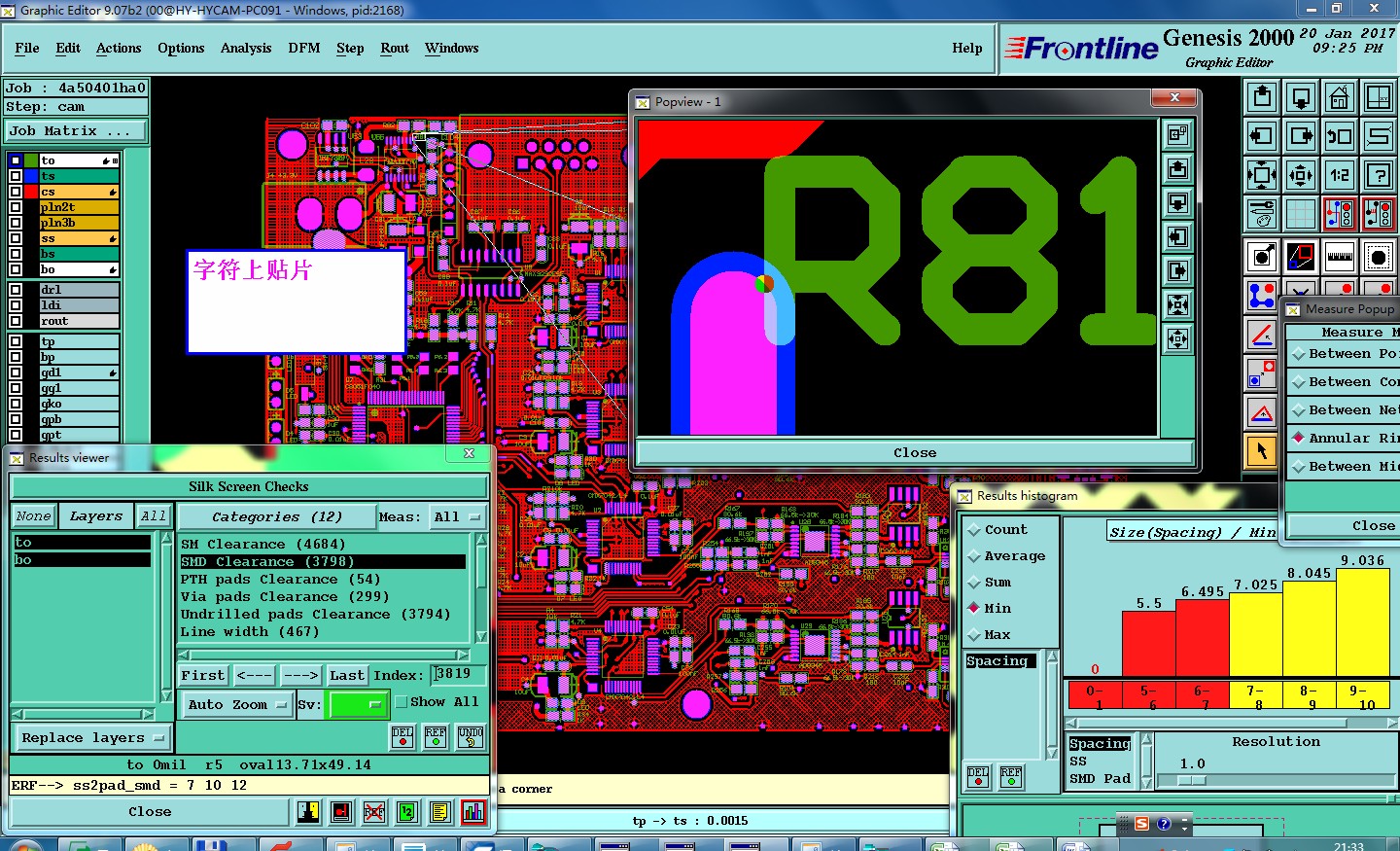The height and width of the screenshot is (851, 1400).
Task: Click the DEL icon in Results viewer
Action: coord(402,736)
